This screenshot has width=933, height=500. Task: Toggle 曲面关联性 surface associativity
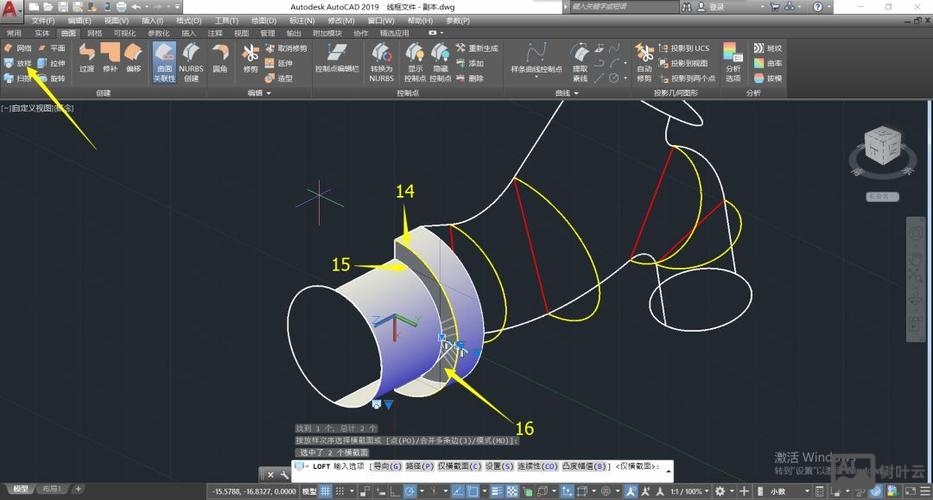[163, 60]
